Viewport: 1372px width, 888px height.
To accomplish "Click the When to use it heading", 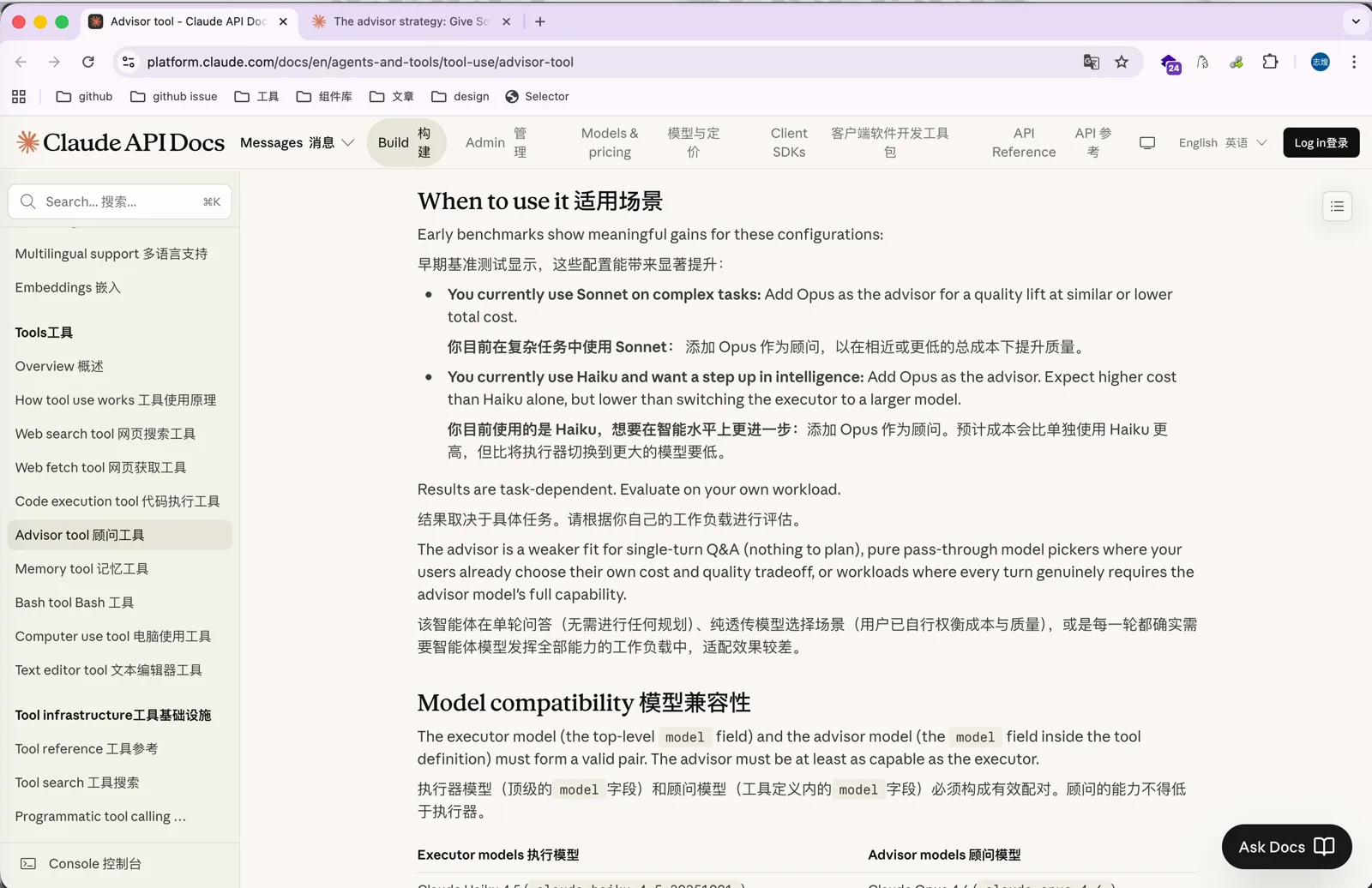I will point(540,201).
